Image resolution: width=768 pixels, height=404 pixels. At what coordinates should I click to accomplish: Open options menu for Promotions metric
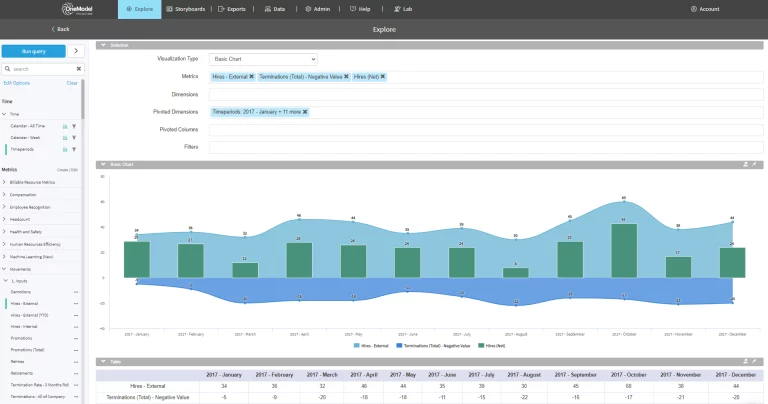click(x=76, y=338)
